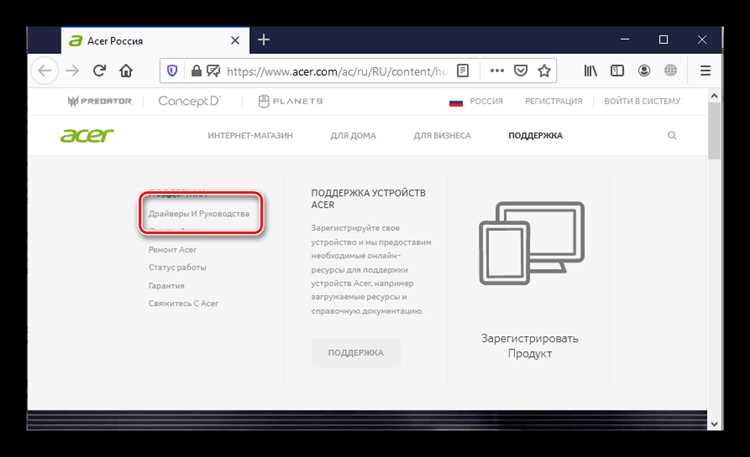This screenshot has width=750, height=457.
Task: Open the Статус работы link
Action: click(x=177, y=267)
